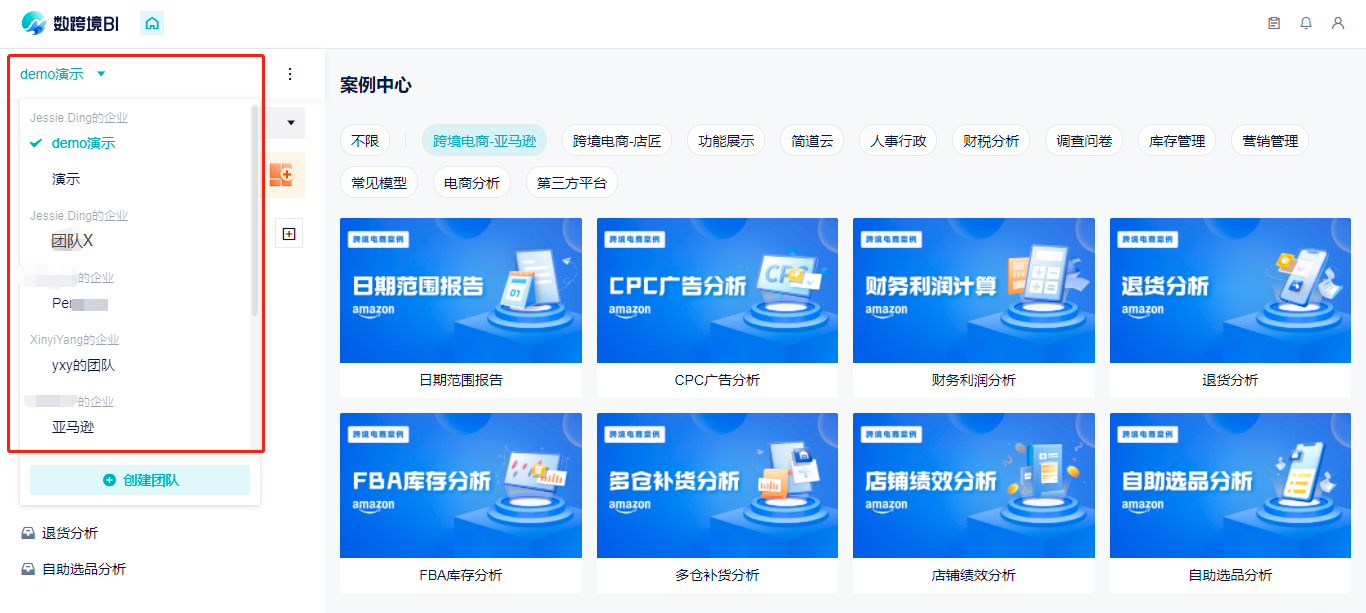Click the 创建团队 button
This screenshot has width=1366, height=613.
(x=140, y=480)
